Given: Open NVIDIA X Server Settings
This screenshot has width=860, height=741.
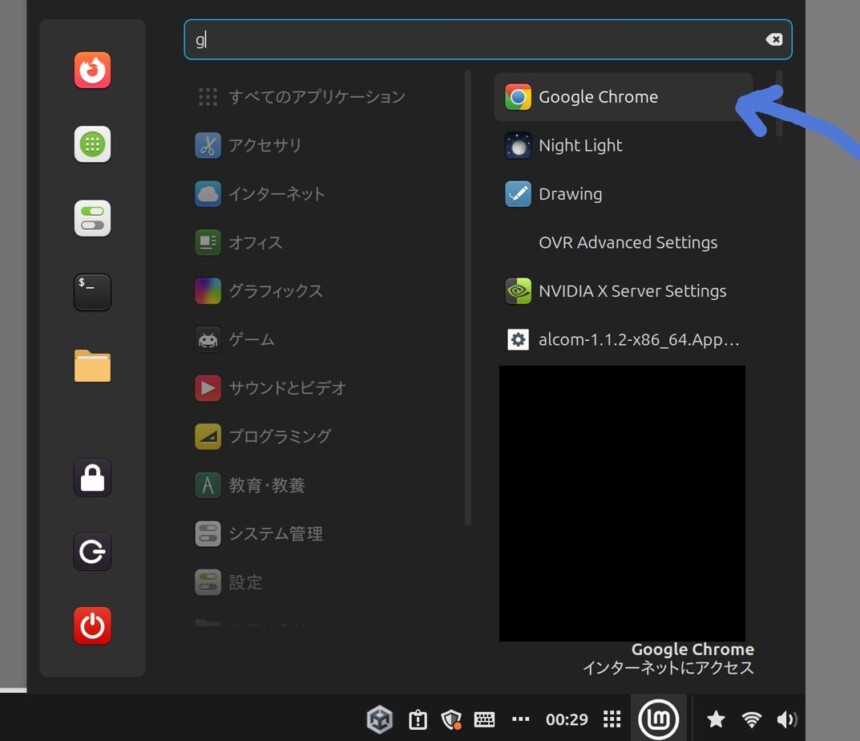Looking at the screenshot, I should tap(623, 291).
